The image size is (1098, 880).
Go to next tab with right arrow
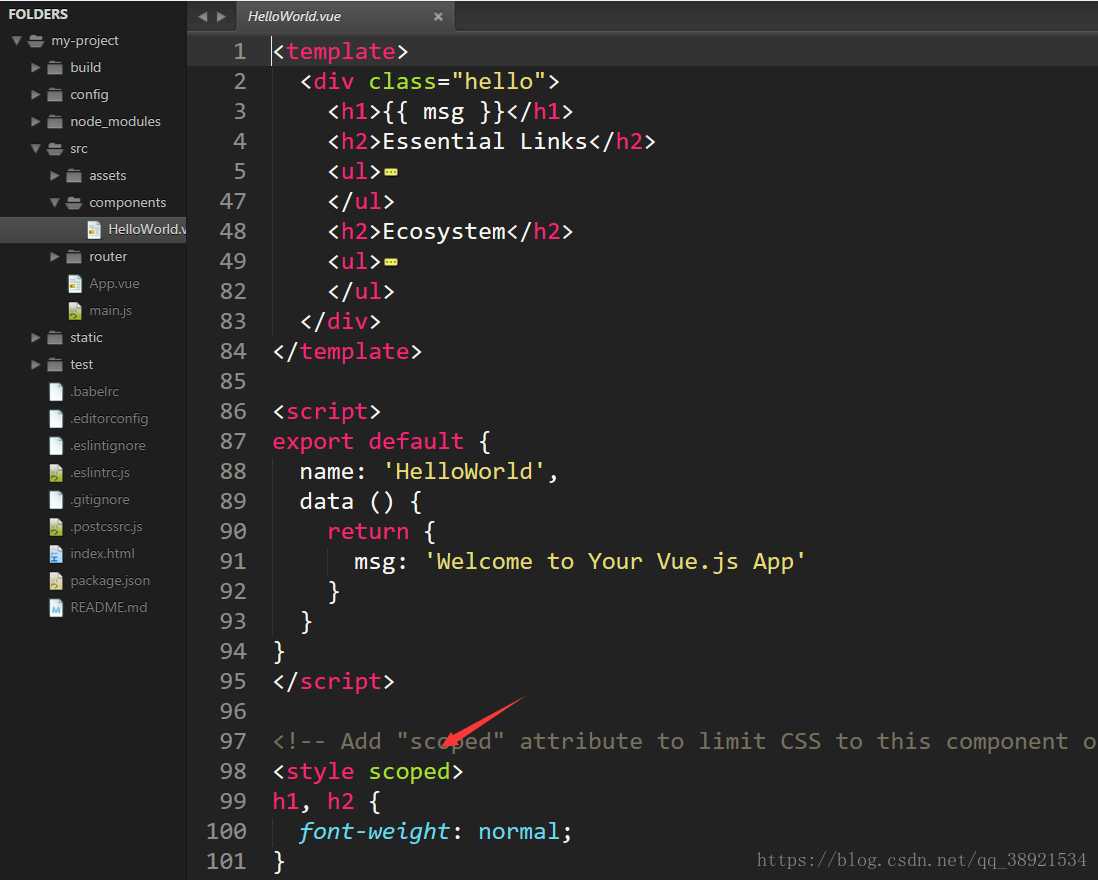coord(221,16)
